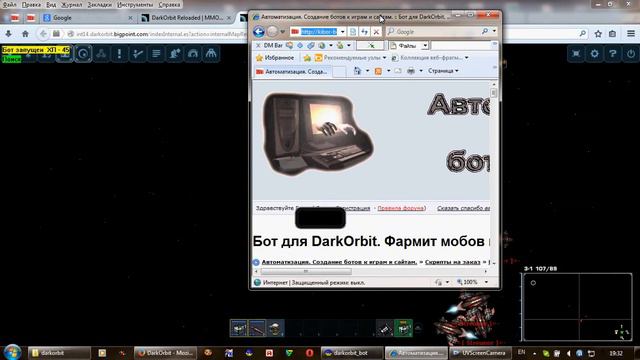Screen dimensions: 640x360
Task: Click the DM Bar label
Action: point(273,45)
